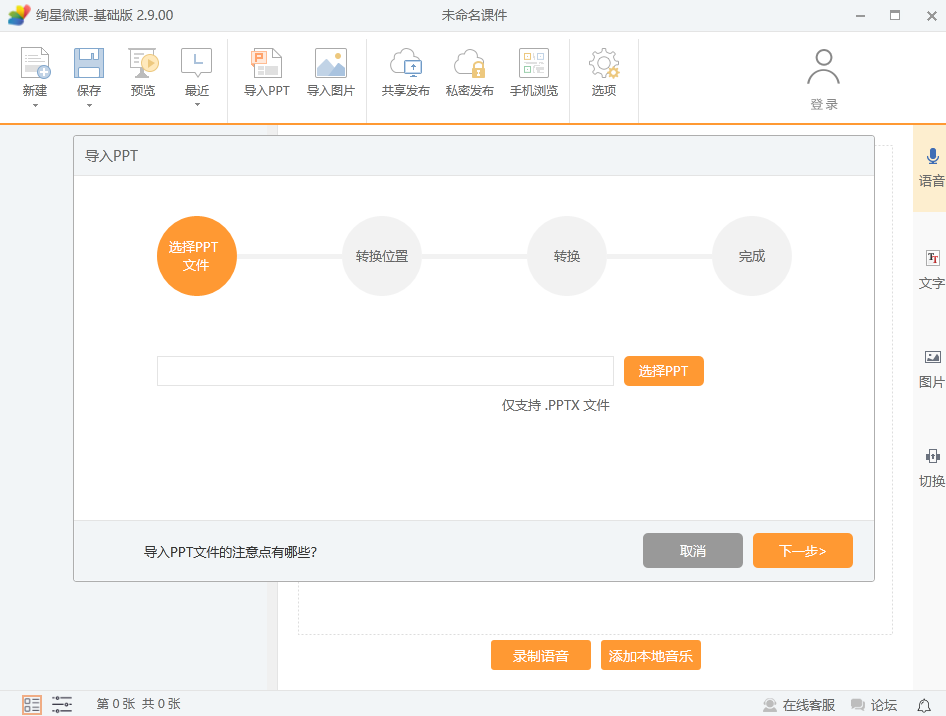Open 在线客服 online support
Viewport: 946px width, 716px height.
(x=799, y=705)
